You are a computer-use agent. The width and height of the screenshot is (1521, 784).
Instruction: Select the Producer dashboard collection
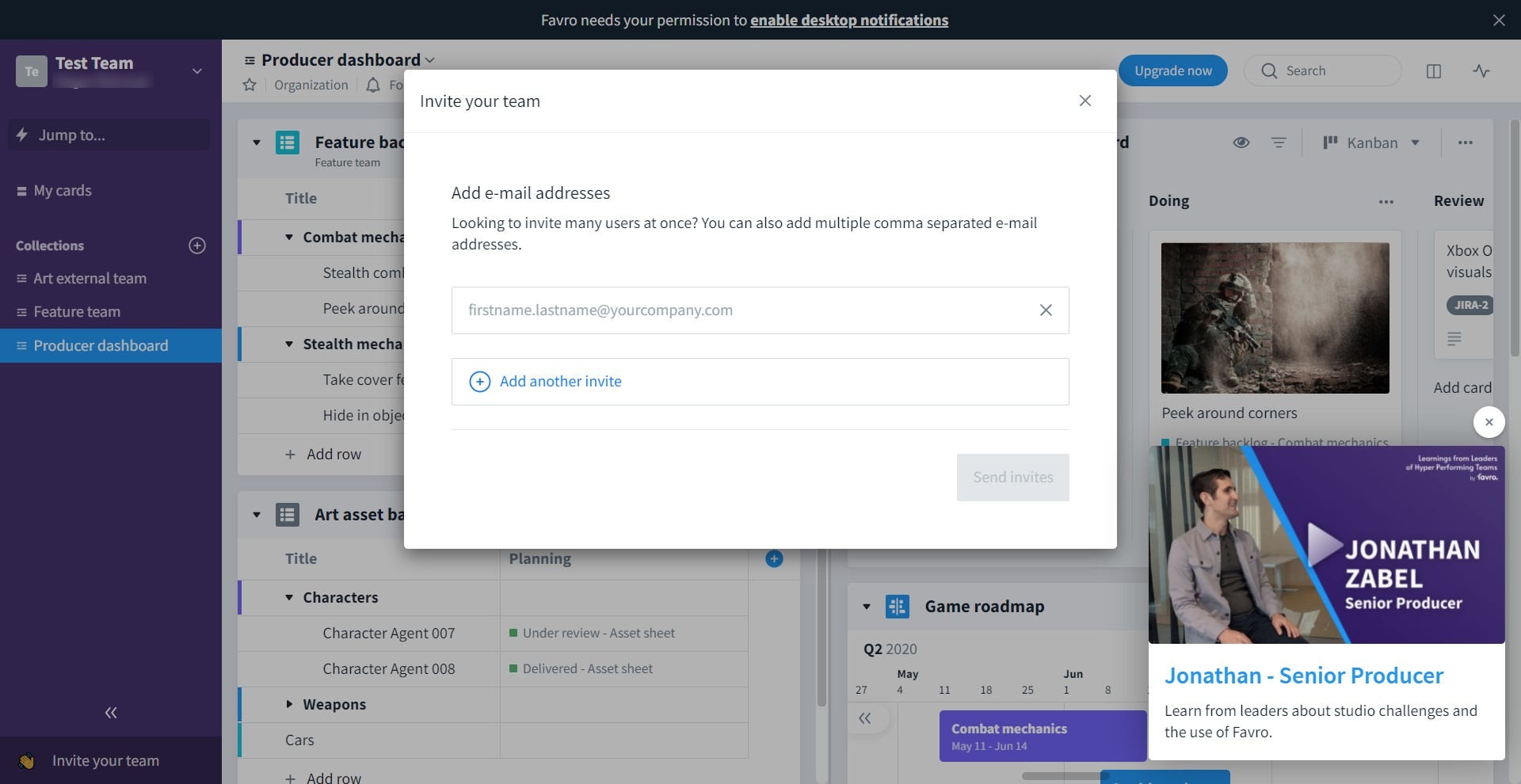111,346
